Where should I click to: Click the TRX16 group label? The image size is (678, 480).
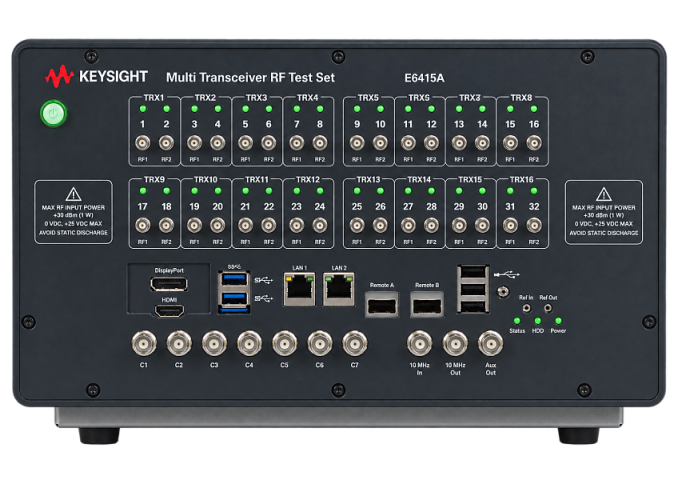click(521, 179)
